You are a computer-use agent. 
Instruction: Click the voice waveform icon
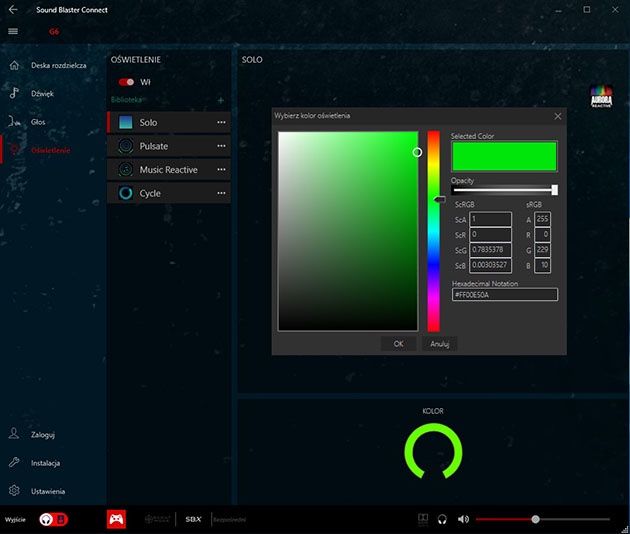pos(14,121)
